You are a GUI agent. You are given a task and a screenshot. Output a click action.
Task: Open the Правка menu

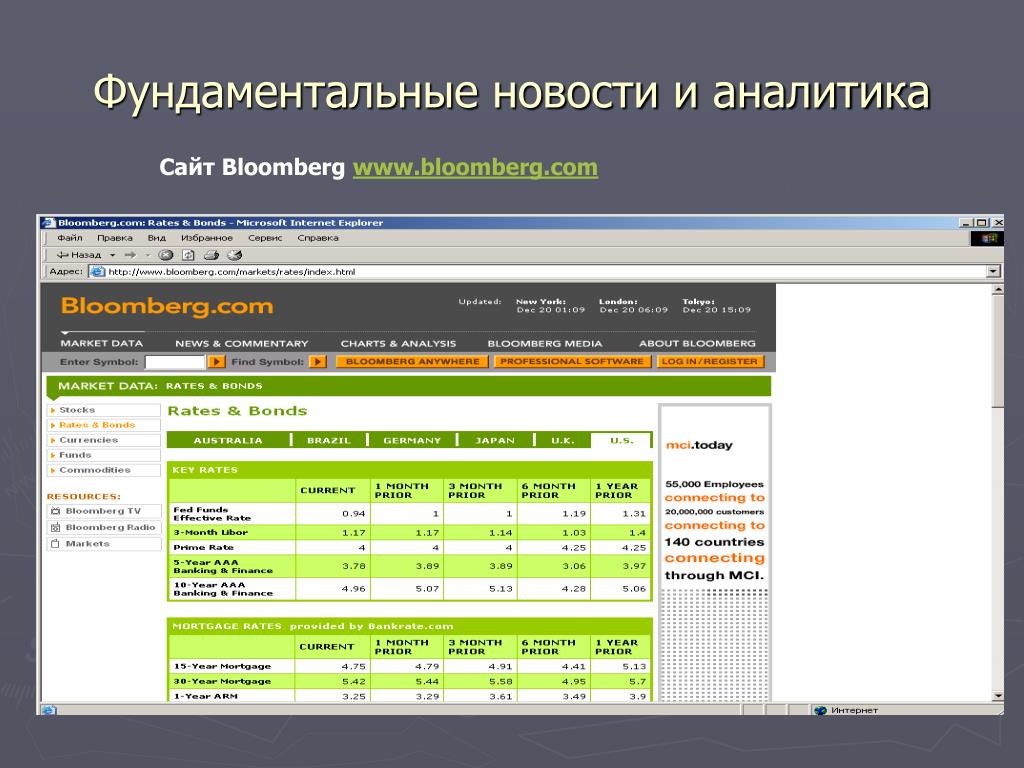[x=114, y=238]
